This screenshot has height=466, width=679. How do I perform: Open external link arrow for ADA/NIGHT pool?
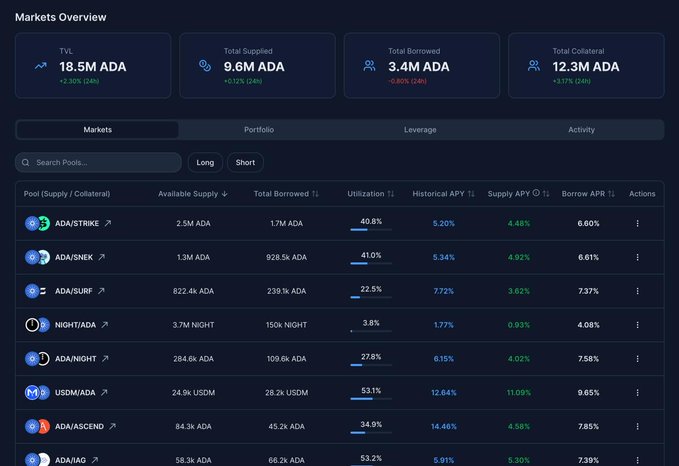point(105,358)
